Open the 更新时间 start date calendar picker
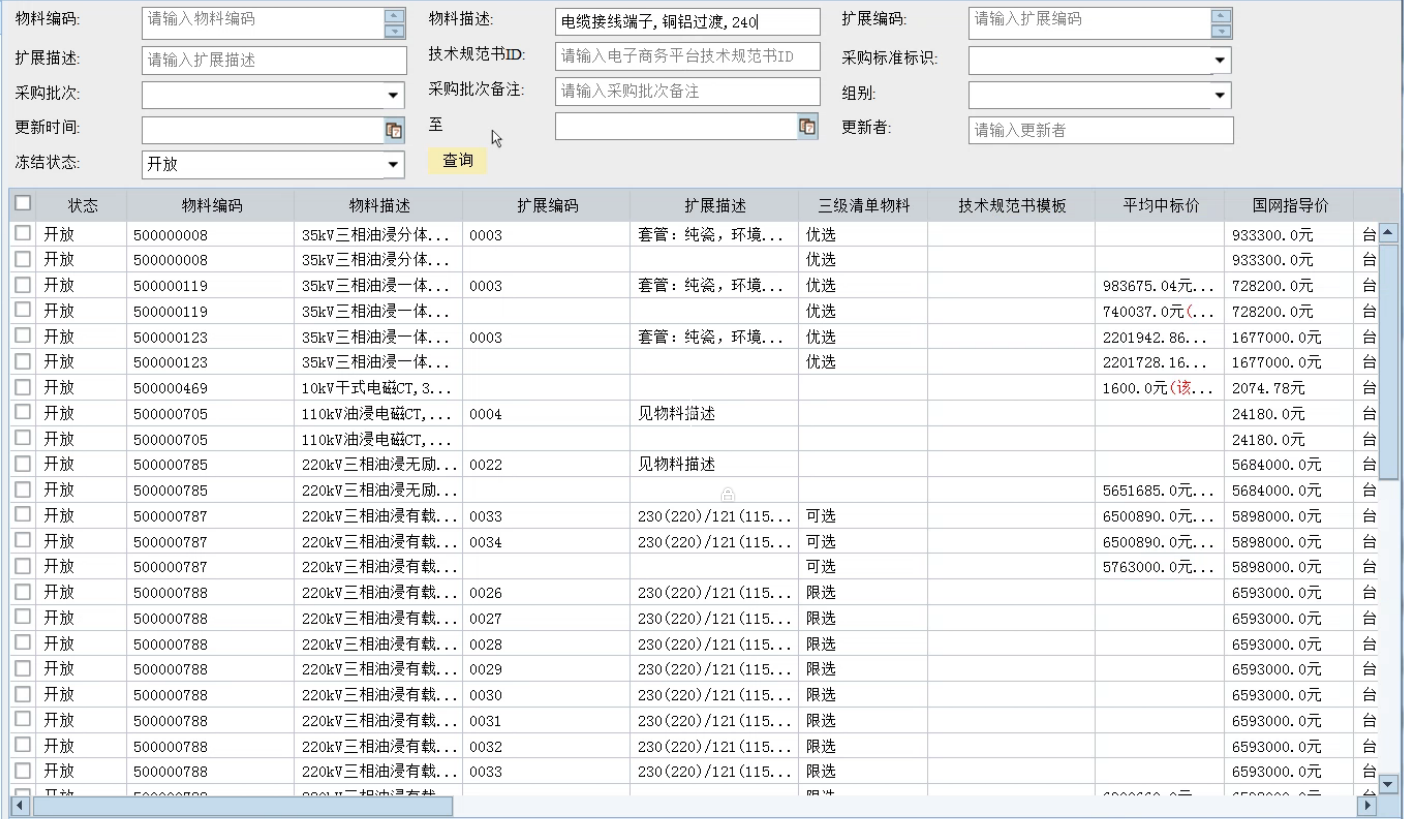Viewport: 1404px width, 819px height. click(394, 130)
